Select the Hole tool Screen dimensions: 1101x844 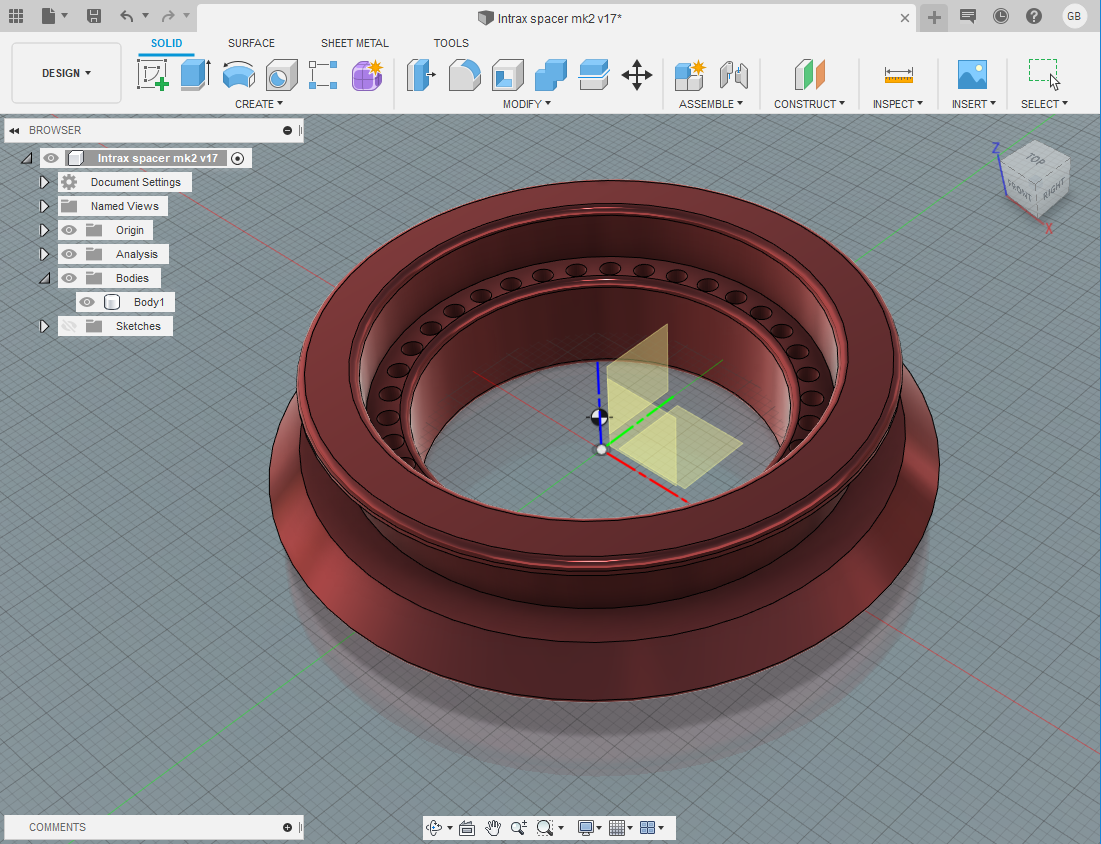pyautogui.click(x=282, y=74)
